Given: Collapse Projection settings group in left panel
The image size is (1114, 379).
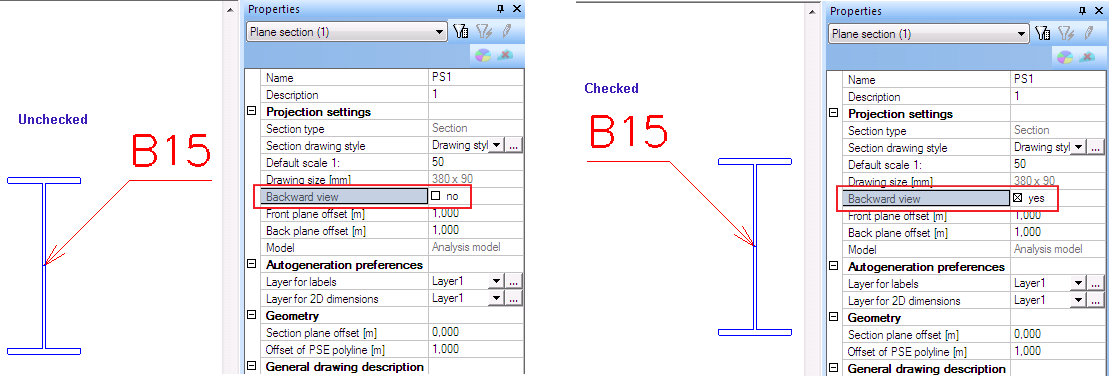Looking at the screenshot, I should coord(251,112).
